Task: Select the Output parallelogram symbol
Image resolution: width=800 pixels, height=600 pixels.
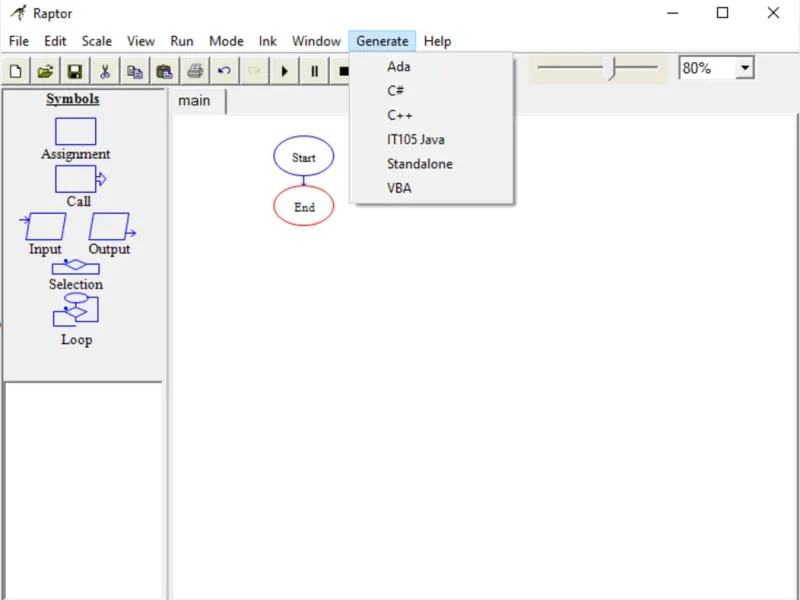Action: [112, 226]
